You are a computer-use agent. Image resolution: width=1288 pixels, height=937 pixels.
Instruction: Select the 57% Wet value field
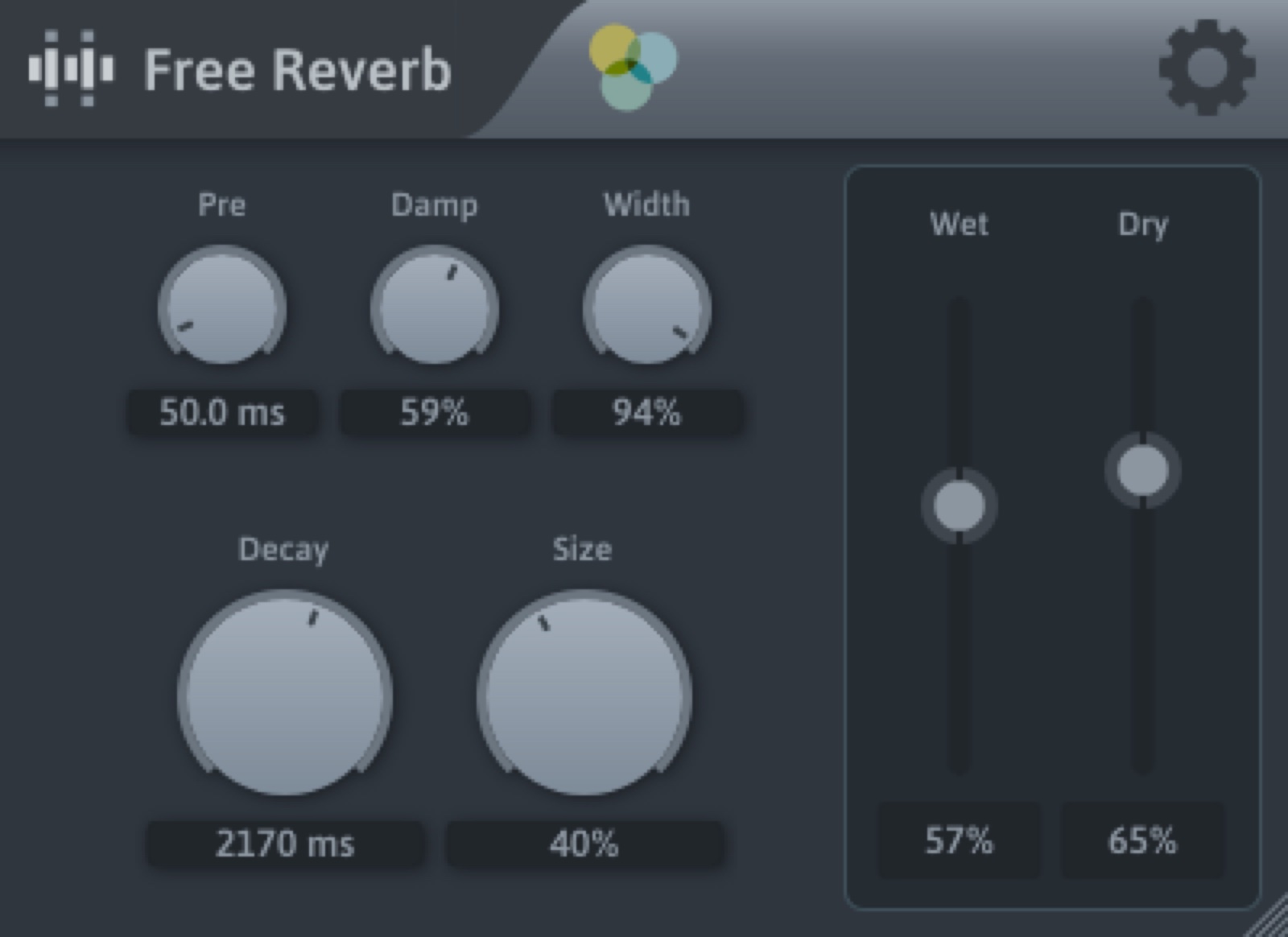coord(959,840)
